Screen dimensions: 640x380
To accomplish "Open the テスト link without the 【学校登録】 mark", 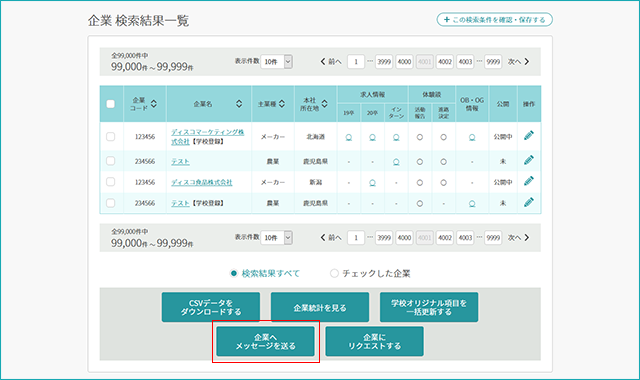I will (x=180, y=161).
